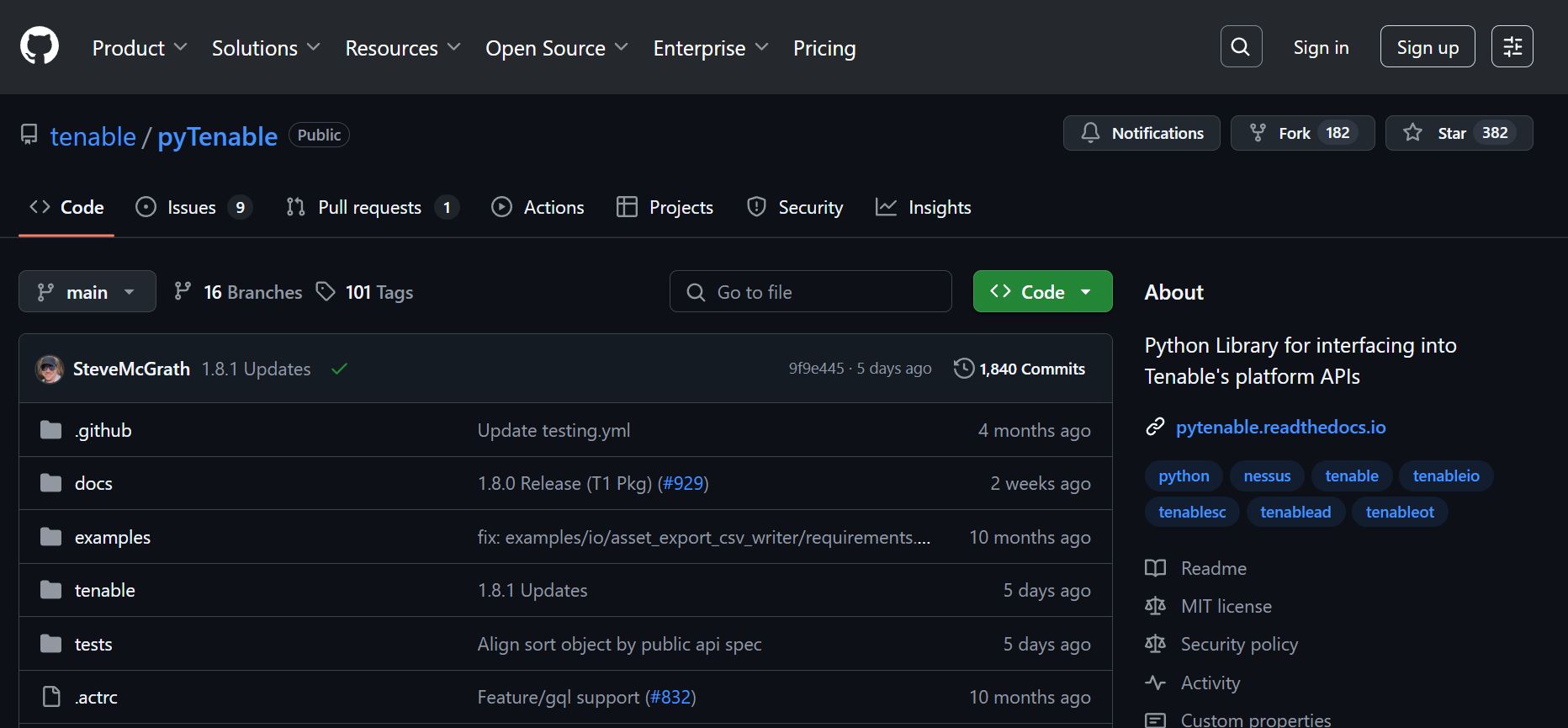Image resolution: width=1568 pixels, height=728 pixels.
Task: View the 16 Branches link
Action: click(238, 292)
